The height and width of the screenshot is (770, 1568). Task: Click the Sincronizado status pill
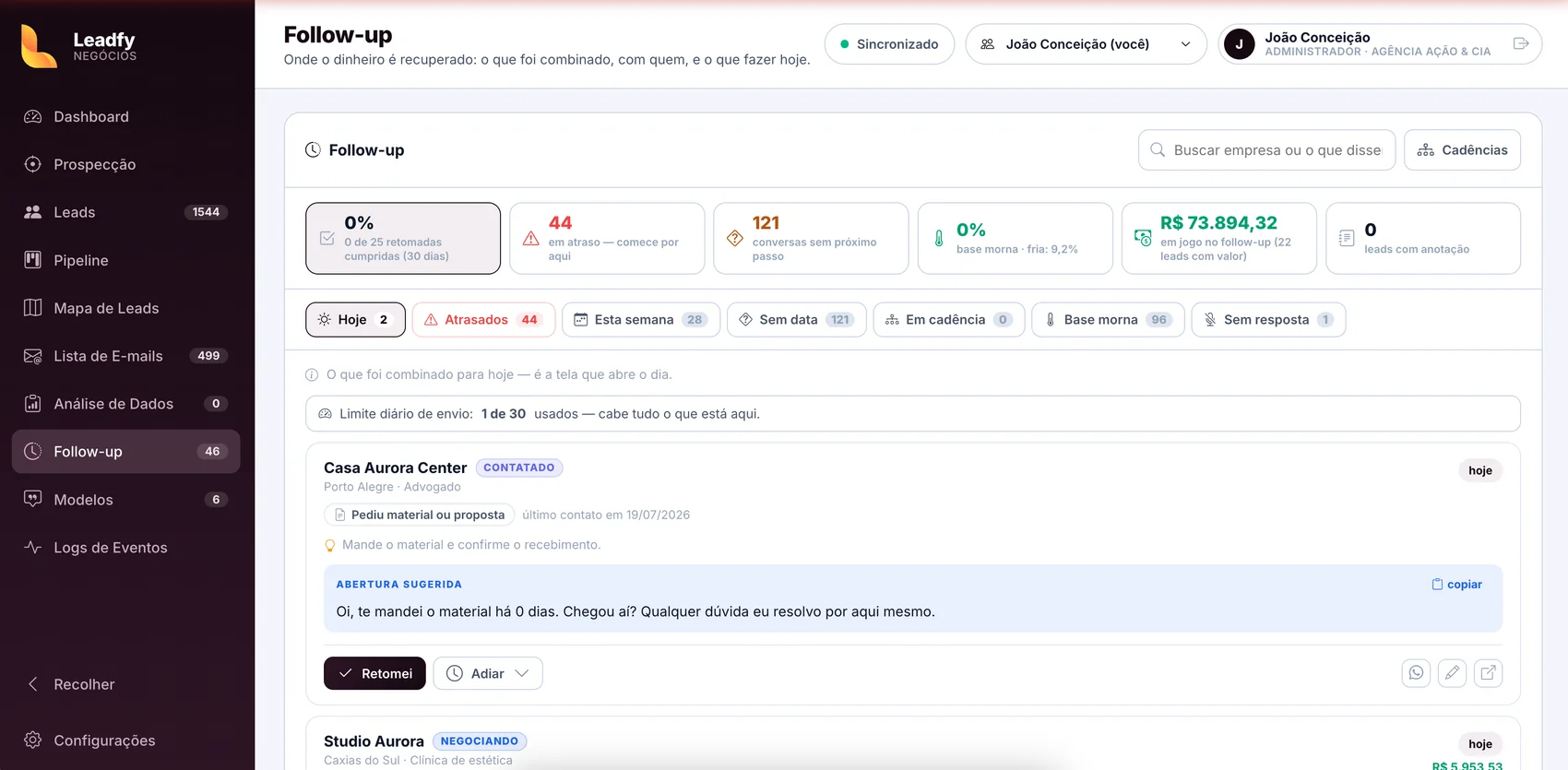(x=889, y=44)
